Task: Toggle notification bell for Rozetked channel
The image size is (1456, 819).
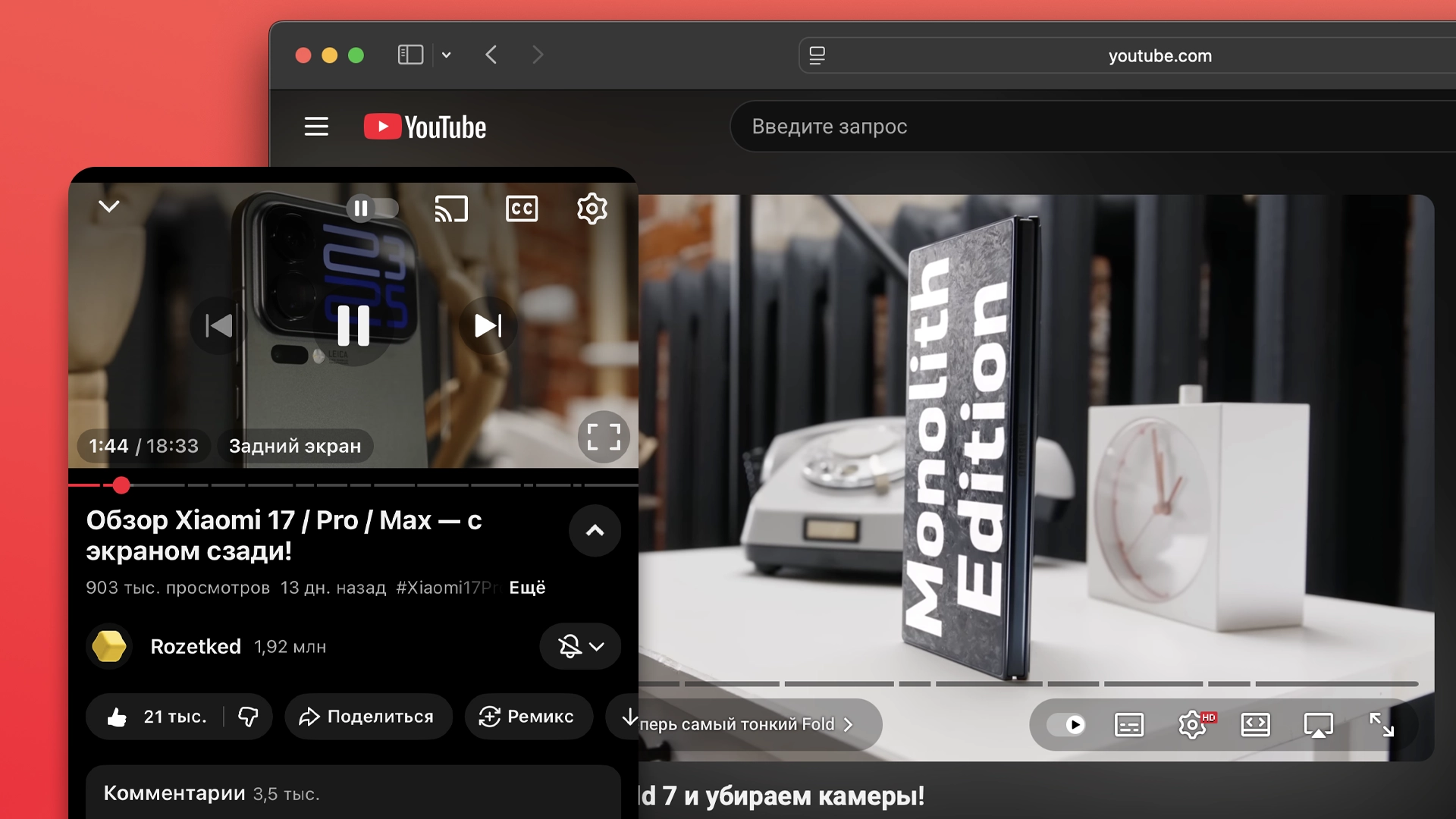Action: click(x=570, y=646)
